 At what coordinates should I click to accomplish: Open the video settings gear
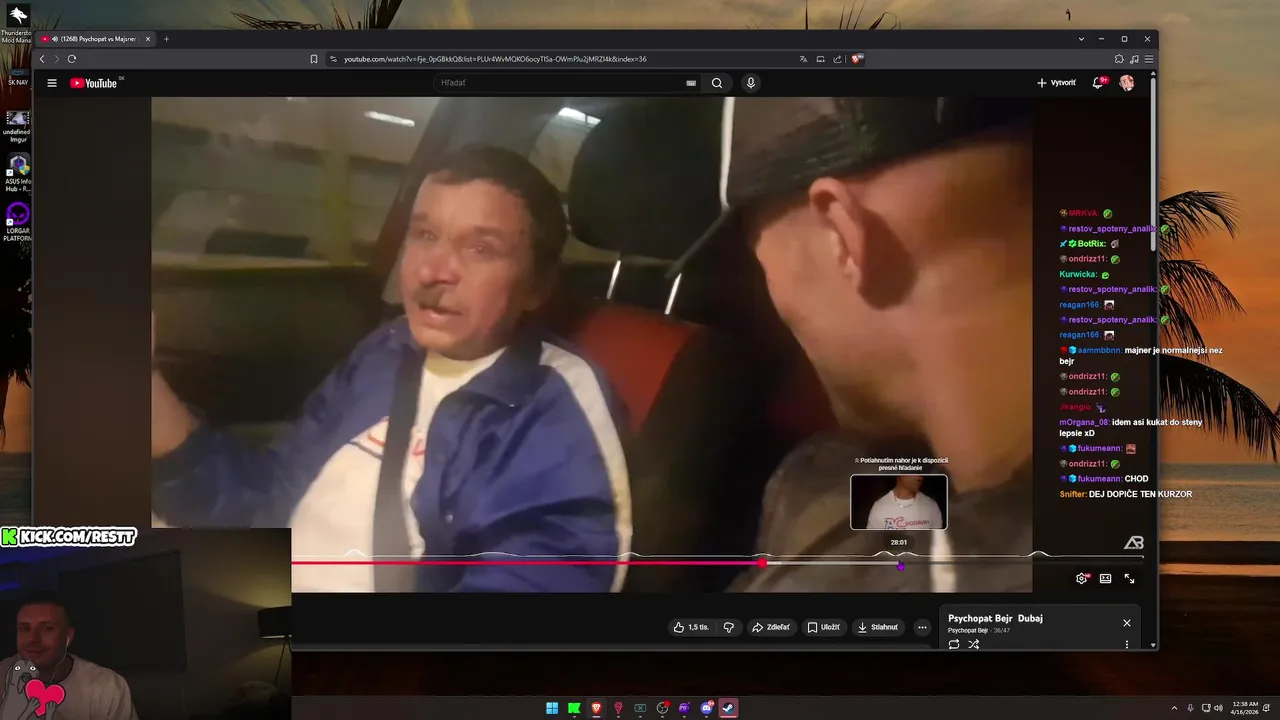[x=1081, y=578]
